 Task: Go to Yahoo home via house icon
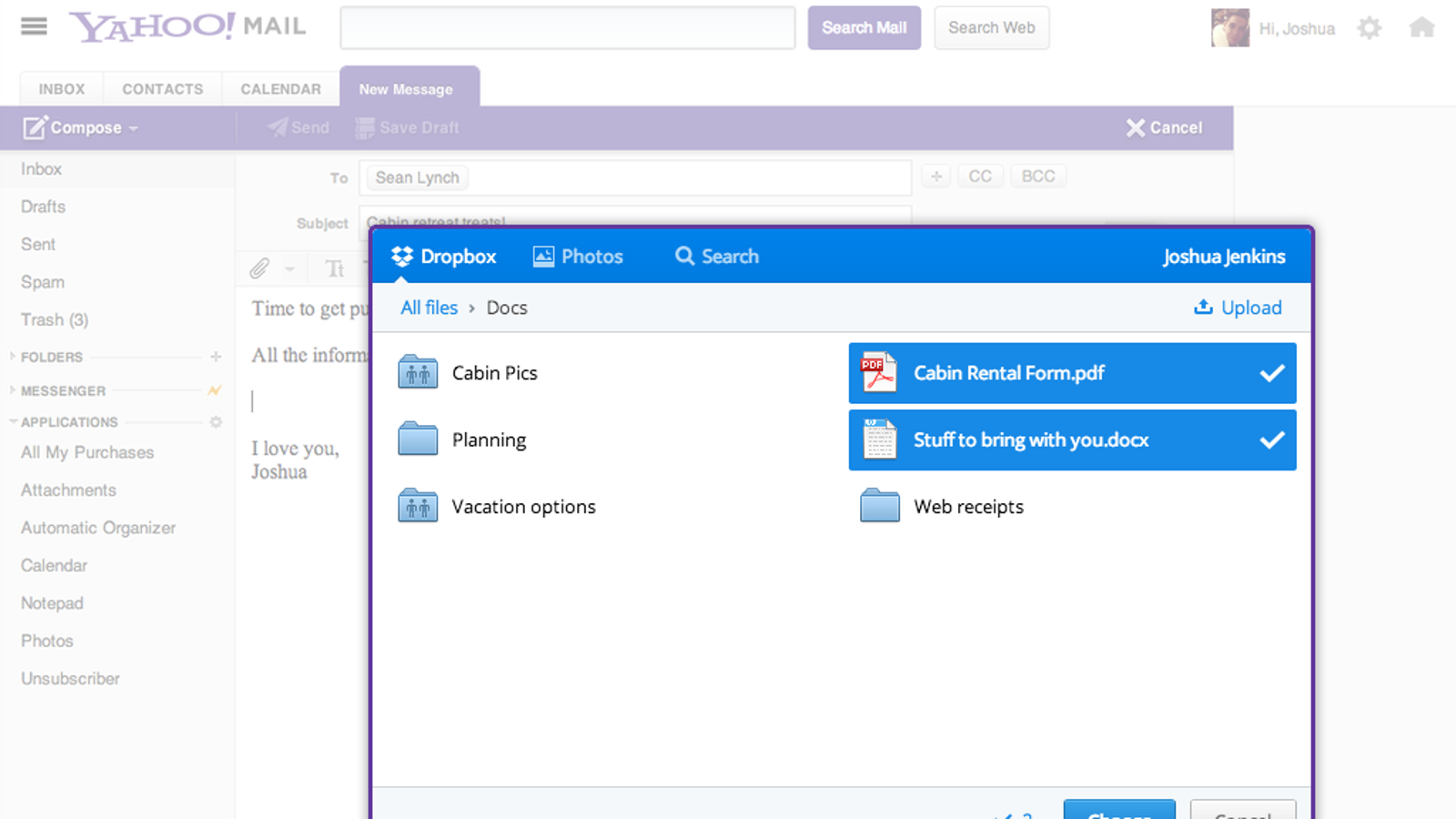pyautogui.click(x=1421, y=27)
